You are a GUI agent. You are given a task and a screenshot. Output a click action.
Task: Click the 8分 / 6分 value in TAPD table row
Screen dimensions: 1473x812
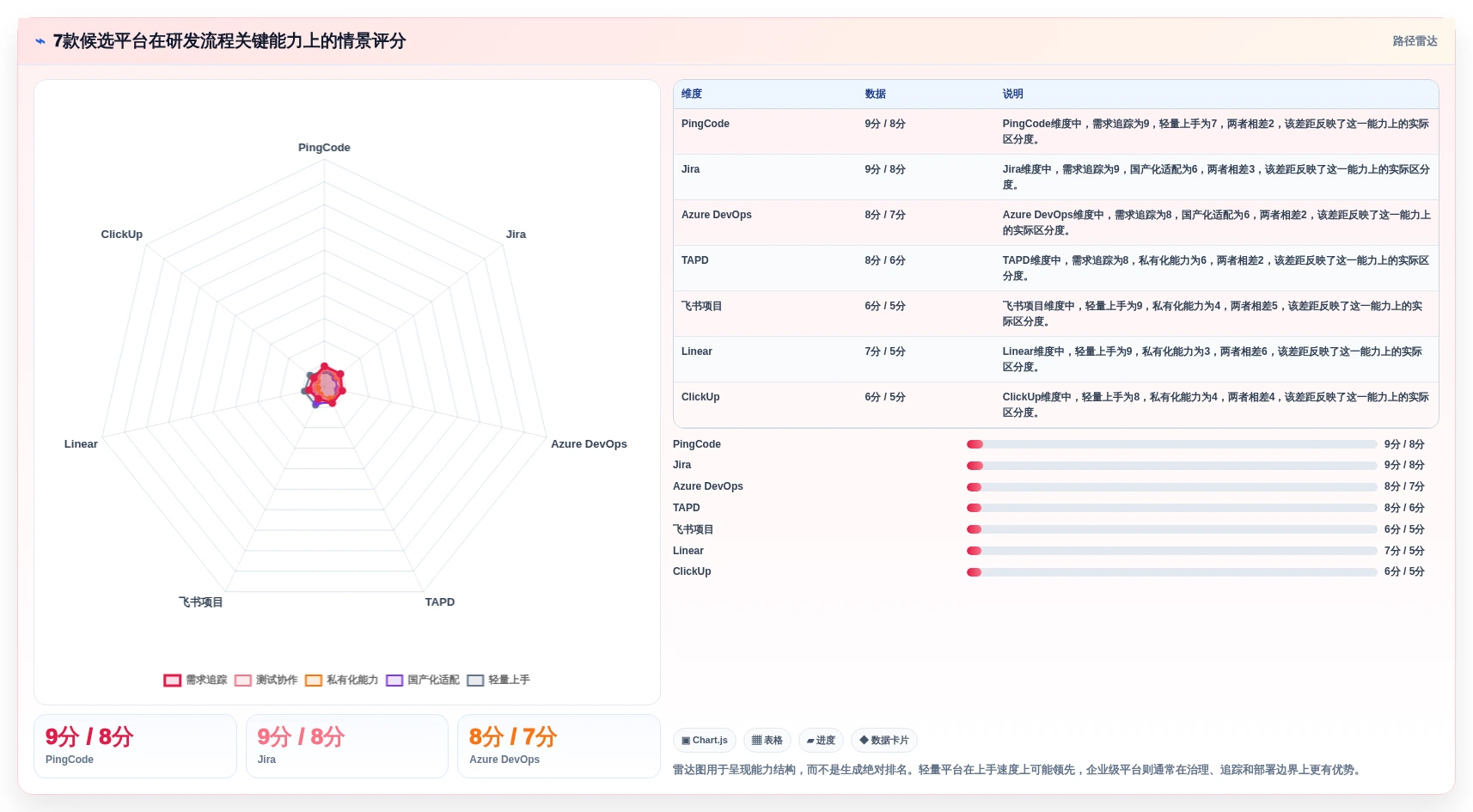click(x=885, y=260)
